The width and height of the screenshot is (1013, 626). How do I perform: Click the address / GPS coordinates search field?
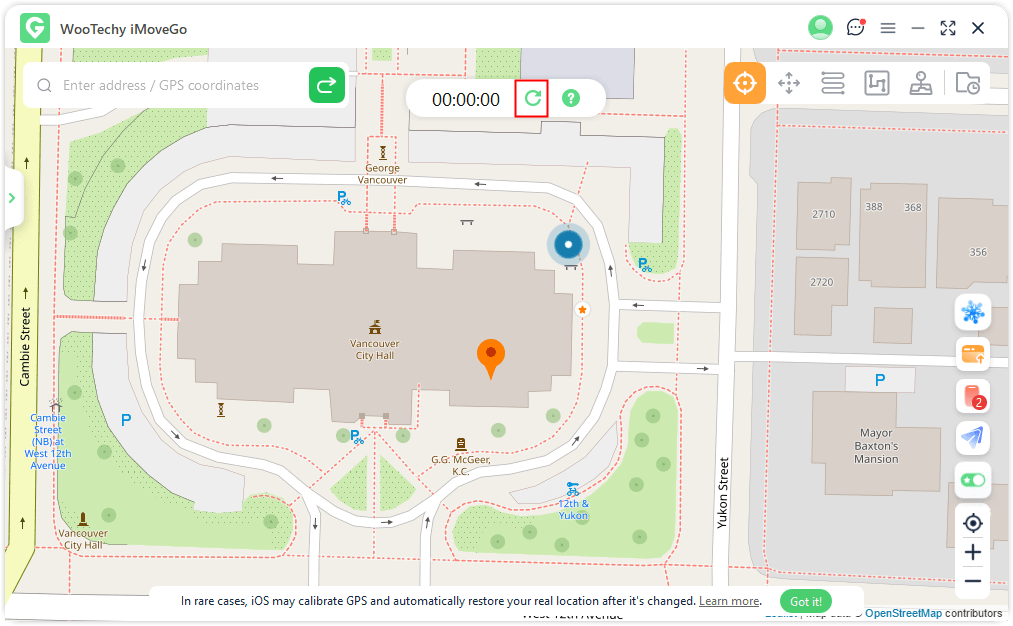(180, 86)
